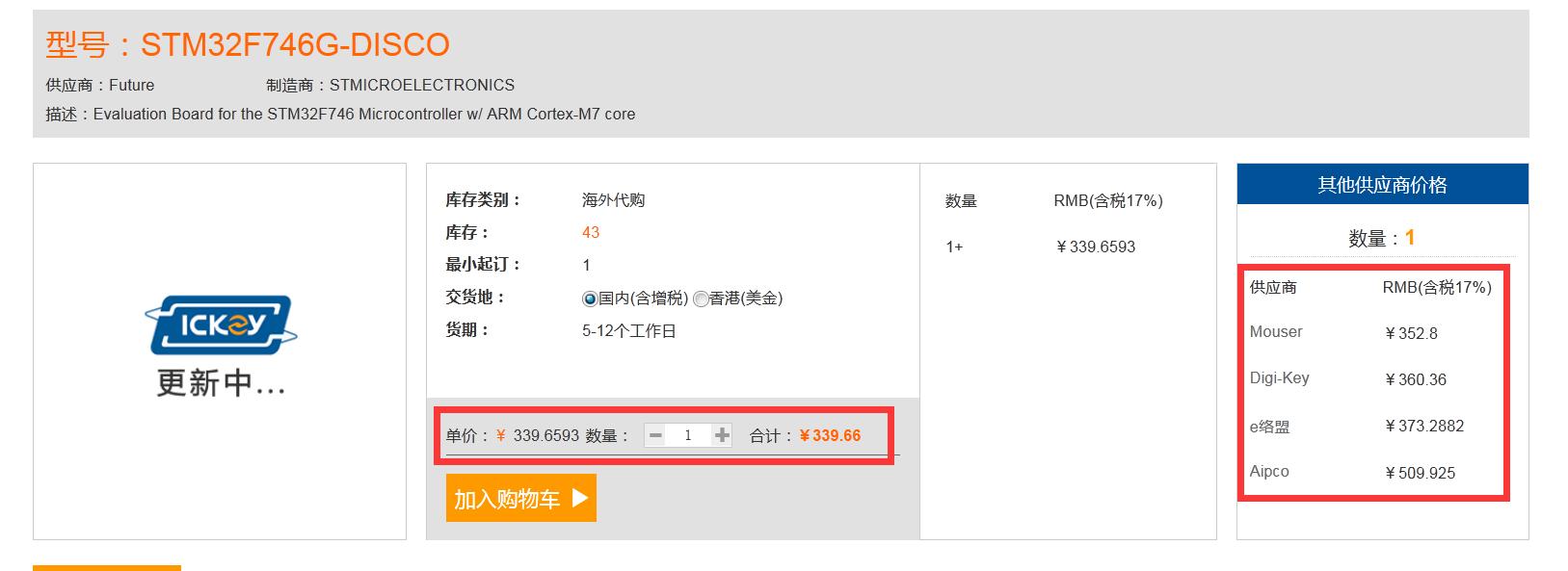Click the 1+ quantity tier
This screenshot has width=1568, height=571.
[x=954, y=247]
